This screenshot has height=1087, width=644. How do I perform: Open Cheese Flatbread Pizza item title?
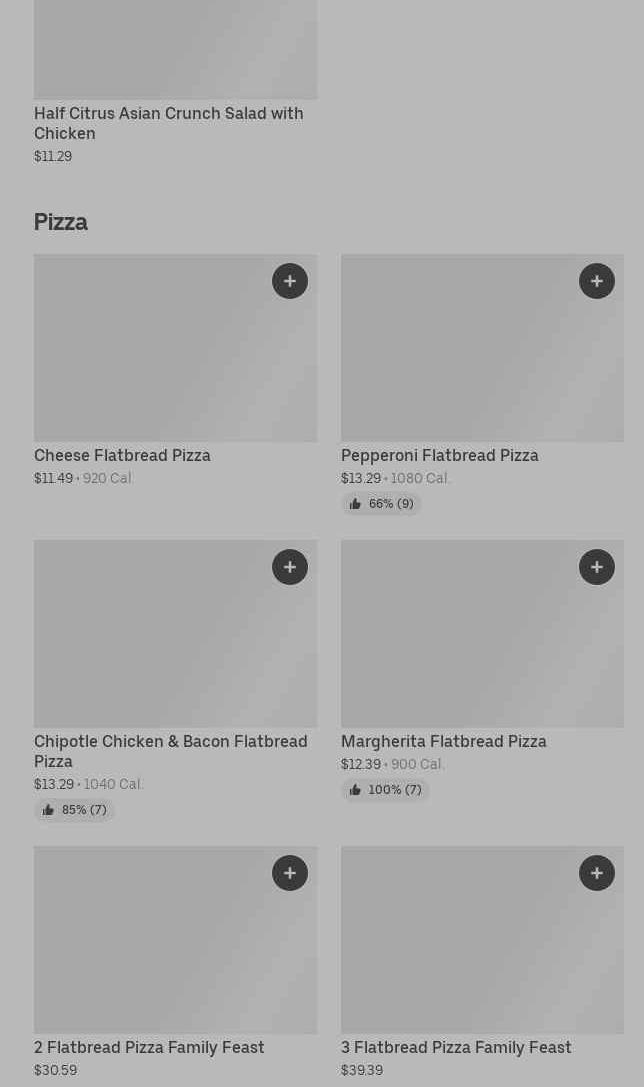(122, 455)
